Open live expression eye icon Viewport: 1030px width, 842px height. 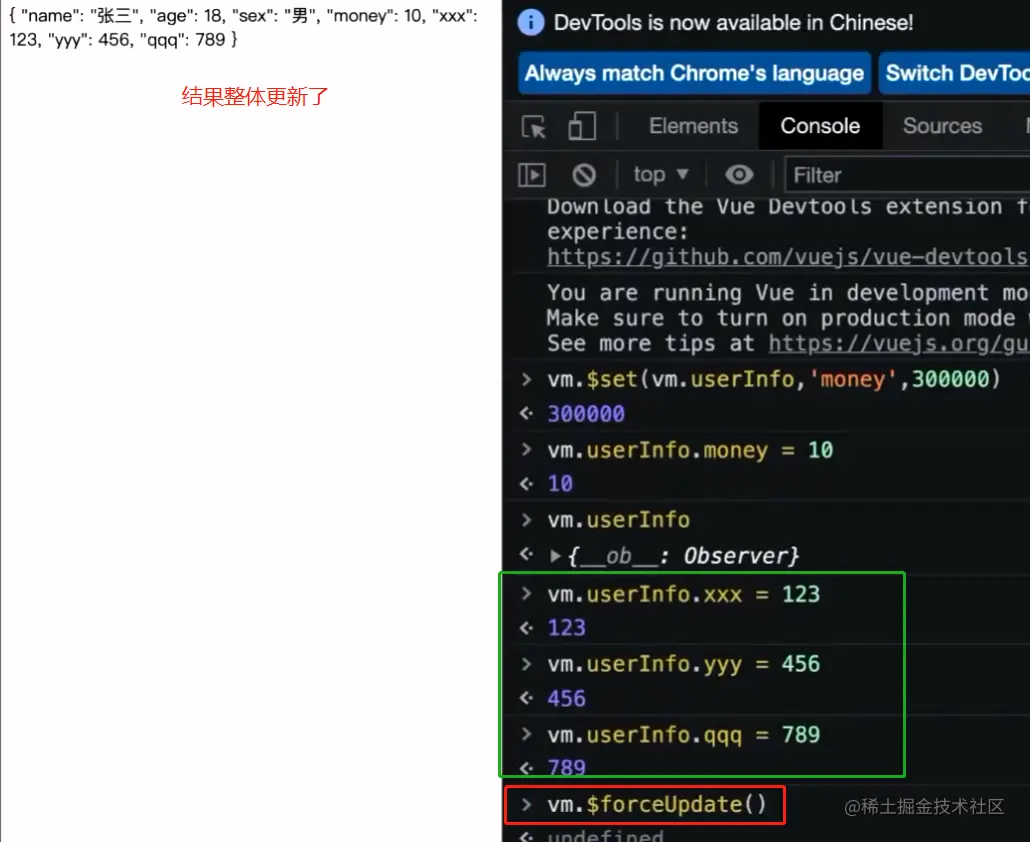pyautogui.click(x=739, y=175)
